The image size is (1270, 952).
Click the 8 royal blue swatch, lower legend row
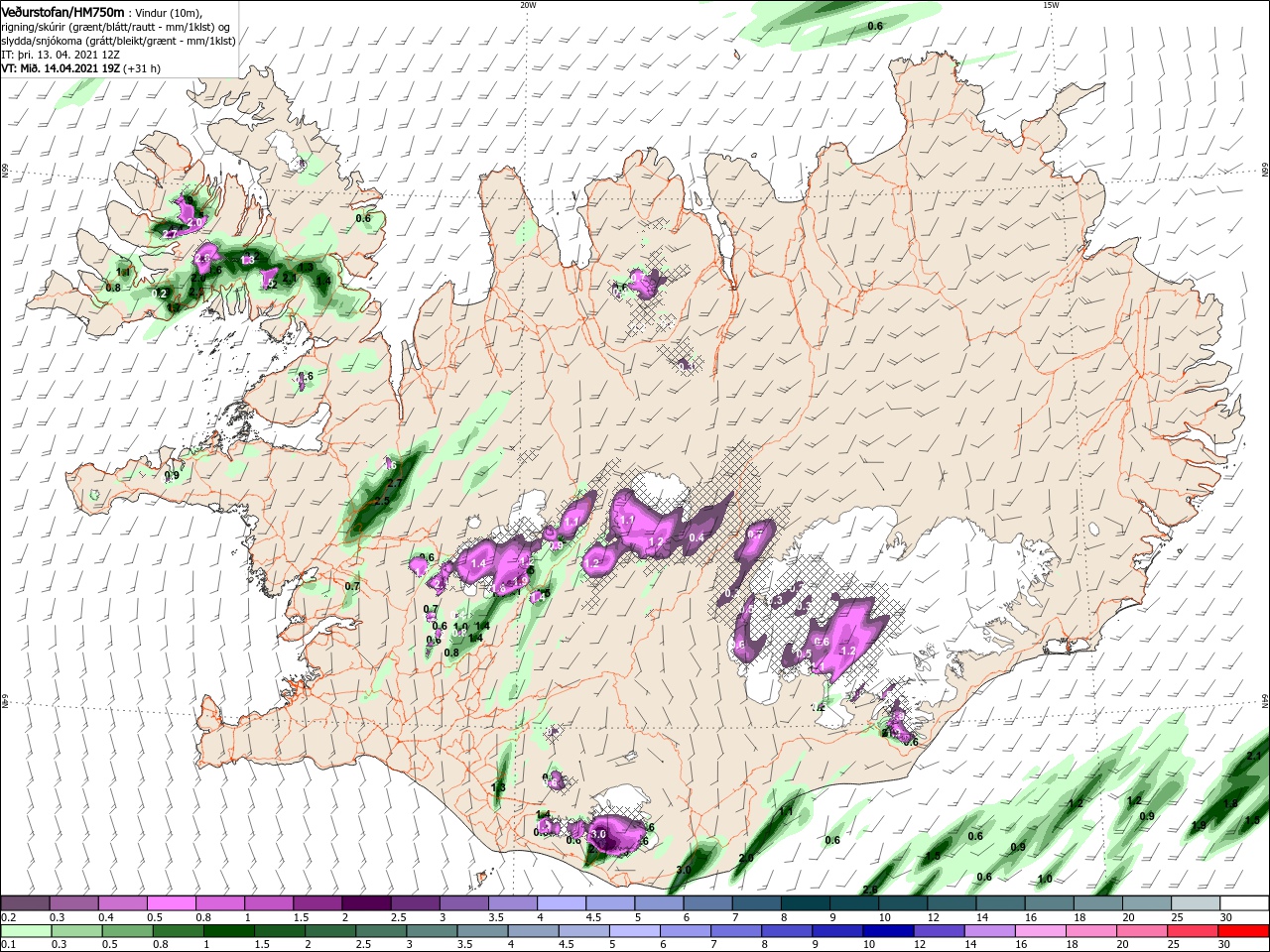tap(786, 931)
